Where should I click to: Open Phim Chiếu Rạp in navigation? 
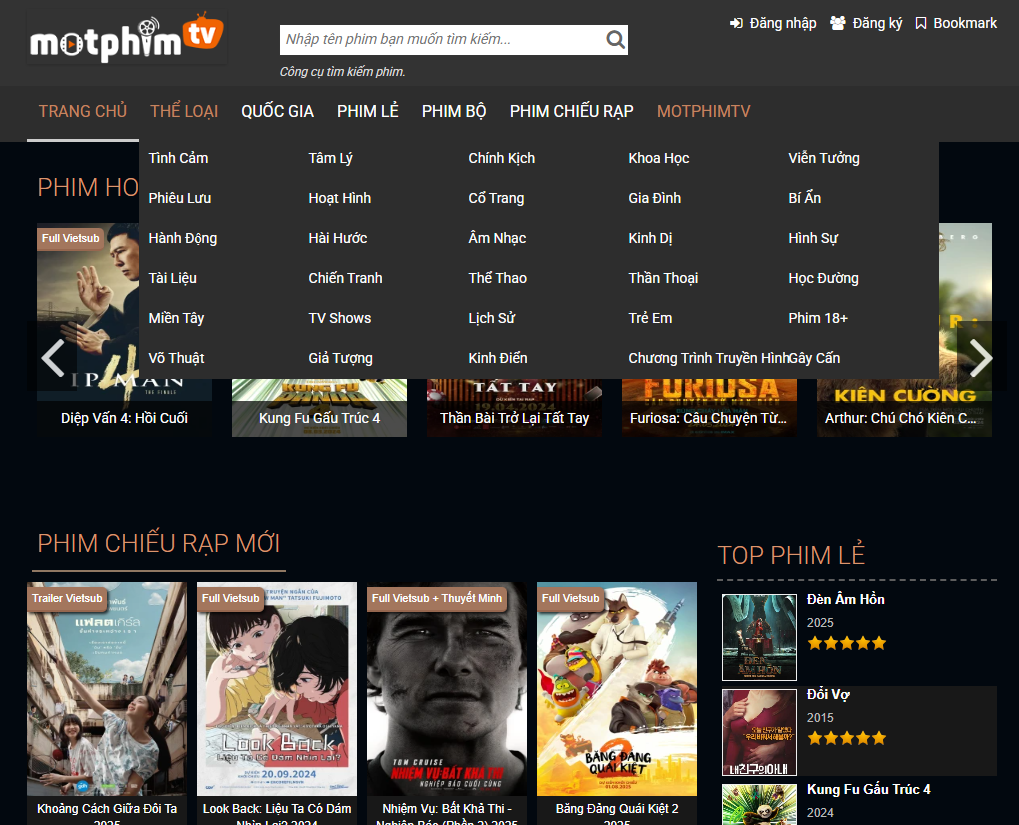(571, 111)
